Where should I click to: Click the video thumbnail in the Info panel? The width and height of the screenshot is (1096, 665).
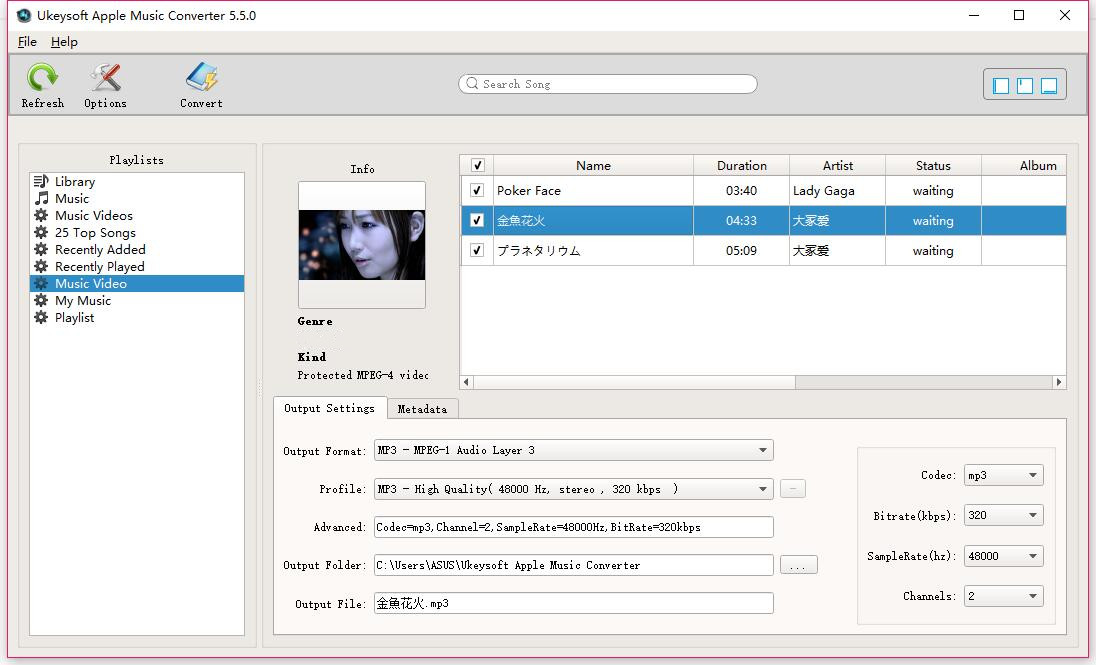(x=362, y=245)
